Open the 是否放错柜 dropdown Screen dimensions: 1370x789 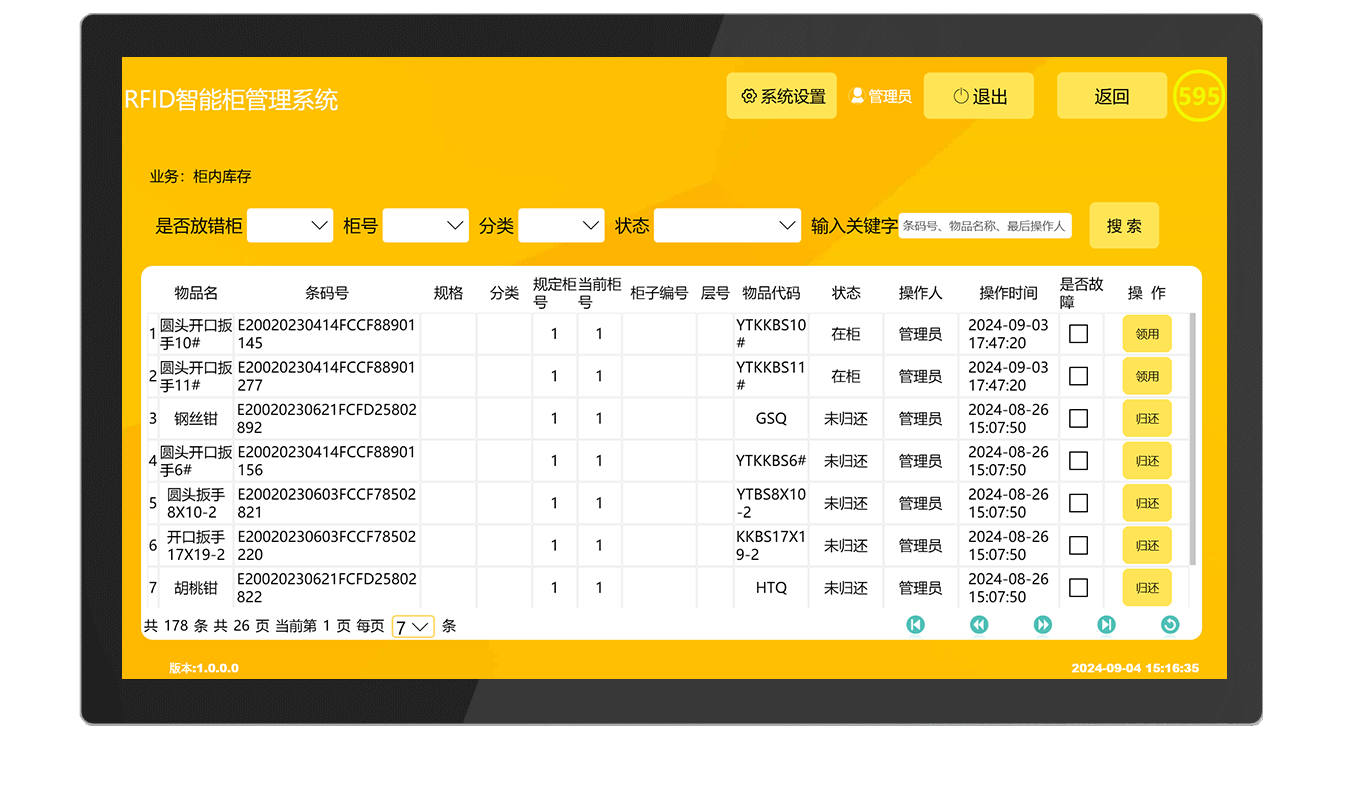click(290, 226)
